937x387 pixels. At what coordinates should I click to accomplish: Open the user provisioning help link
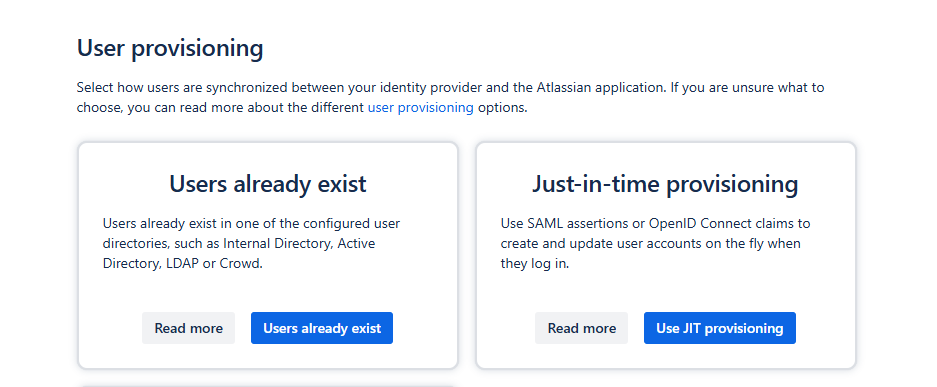pos(420,108)
